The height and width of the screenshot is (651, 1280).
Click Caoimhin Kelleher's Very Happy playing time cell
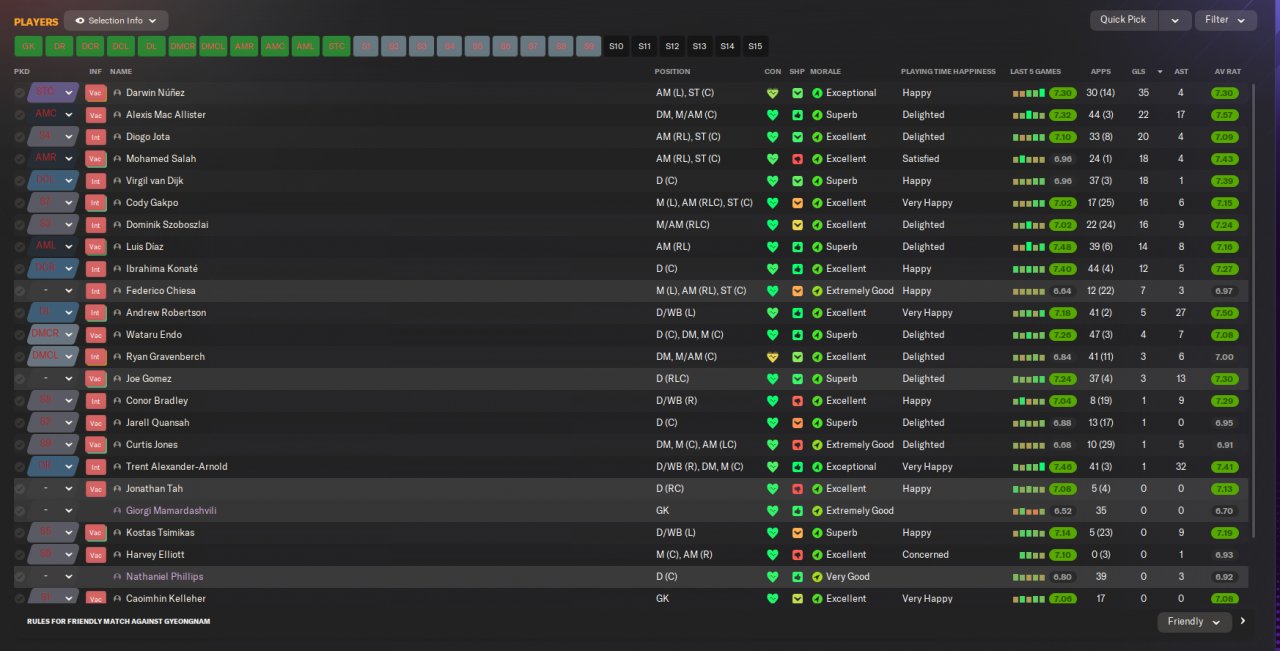pyautogui.click(x=927, y=599)
